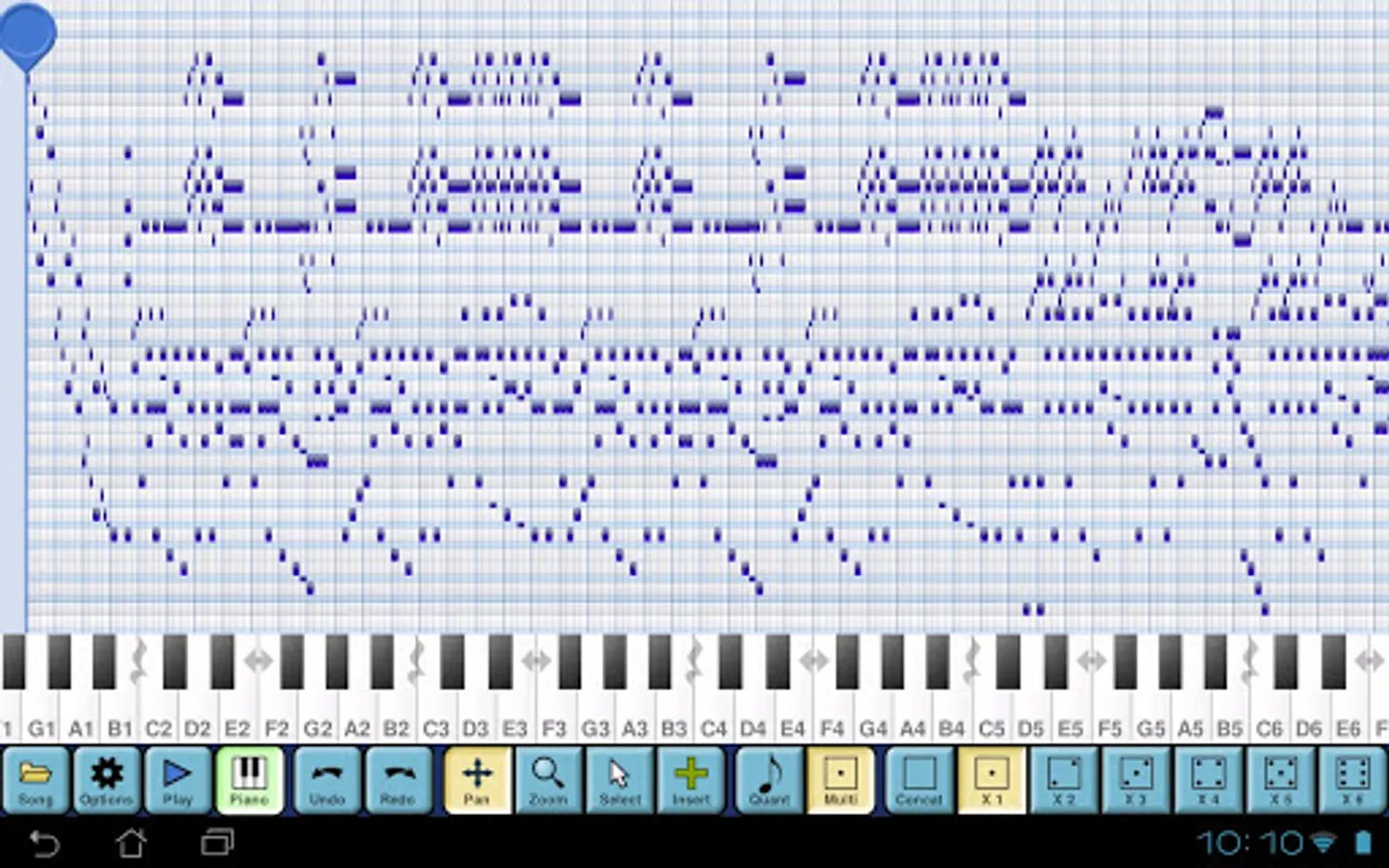Undo the last edit
Screen dimensions: 1389x868
(328, 779)
